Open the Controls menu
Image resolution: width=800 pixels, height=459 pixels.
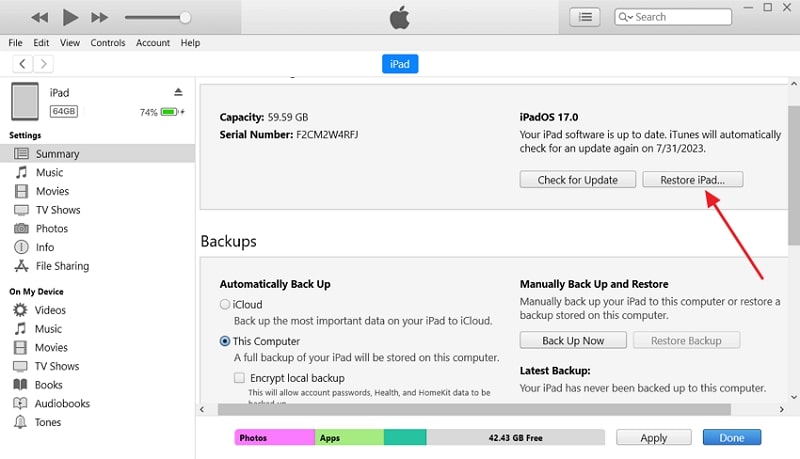tap(108, 43)
